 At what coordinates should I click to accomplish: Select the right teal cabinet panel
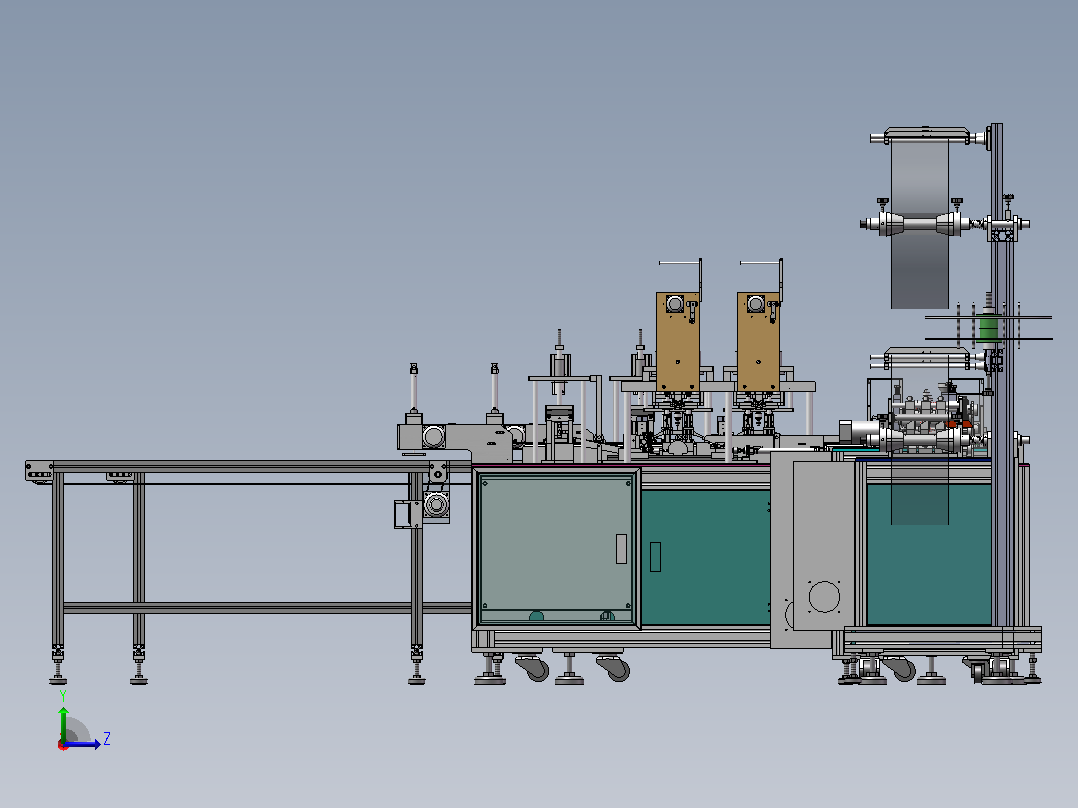928,554
